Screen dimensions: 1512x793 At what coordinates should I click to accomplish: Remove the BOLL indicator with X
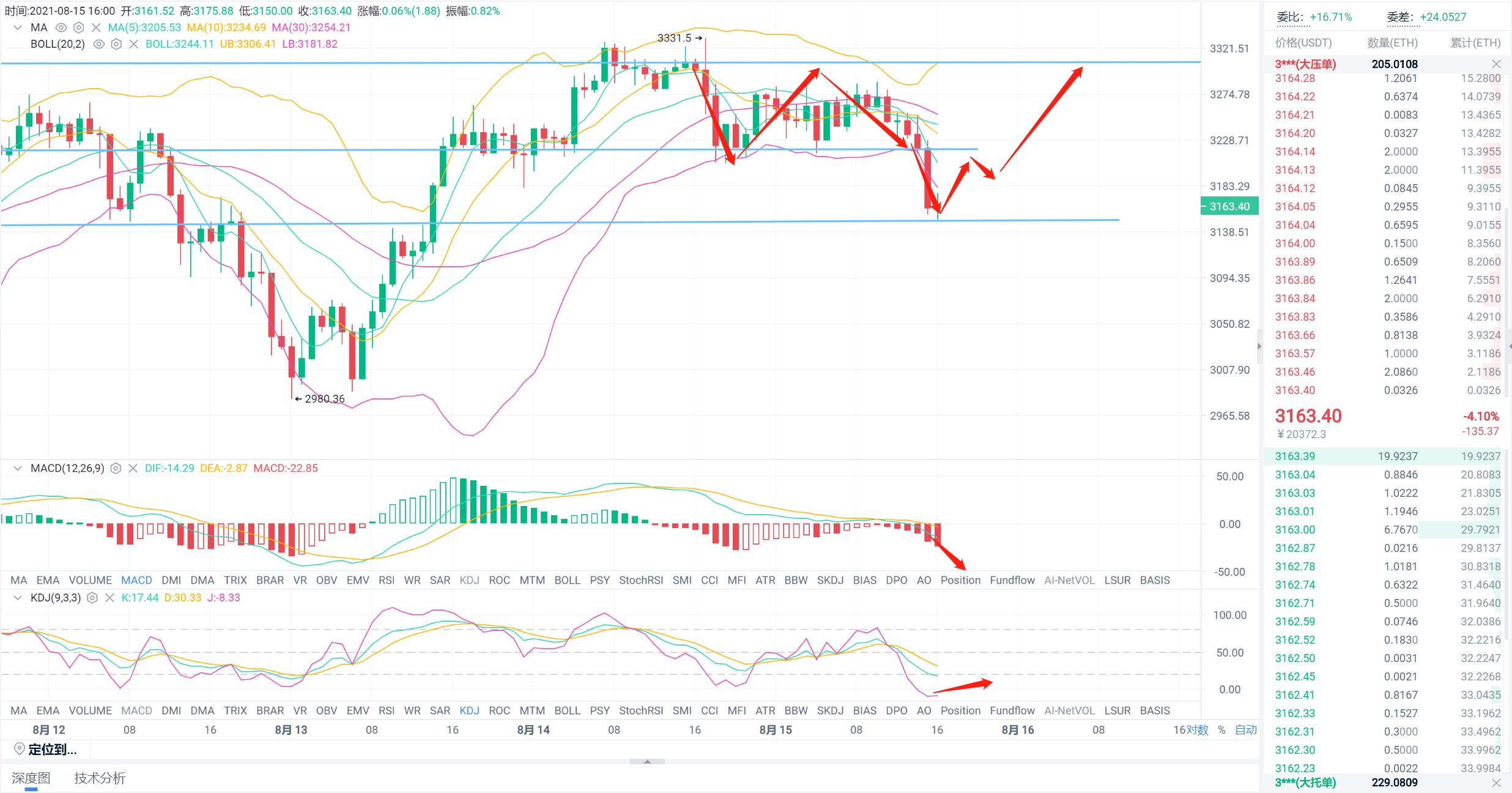point(134,44)
